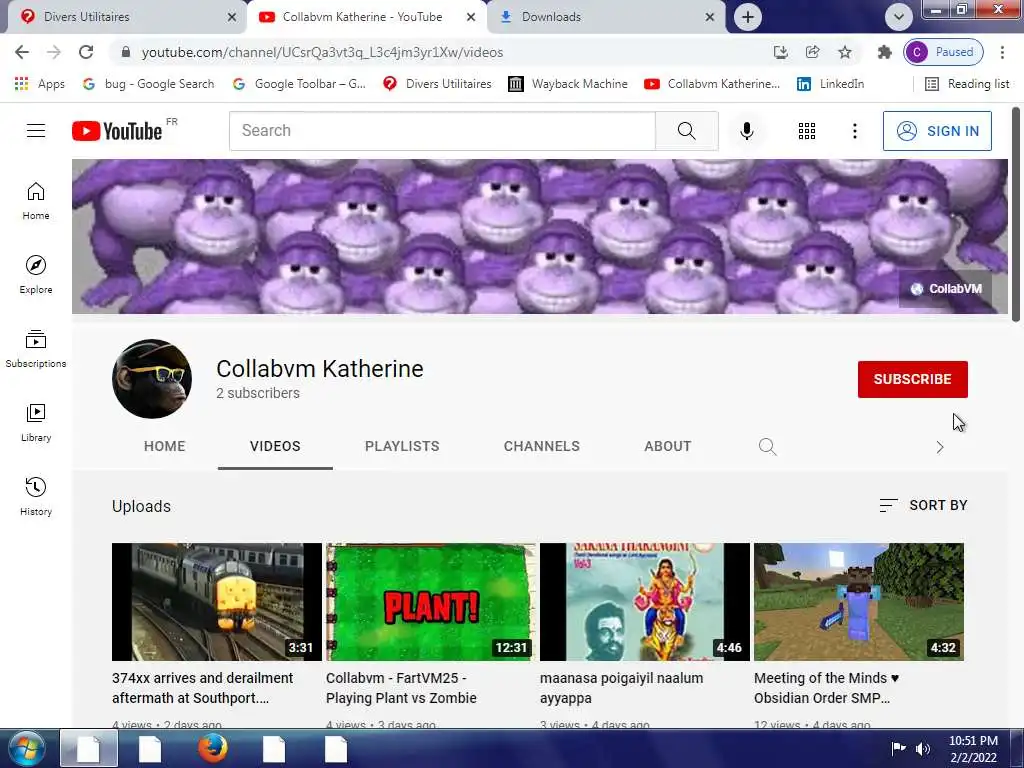Click the CollabVM link on the banner
1024x768 pixels.
coord(946,289)
